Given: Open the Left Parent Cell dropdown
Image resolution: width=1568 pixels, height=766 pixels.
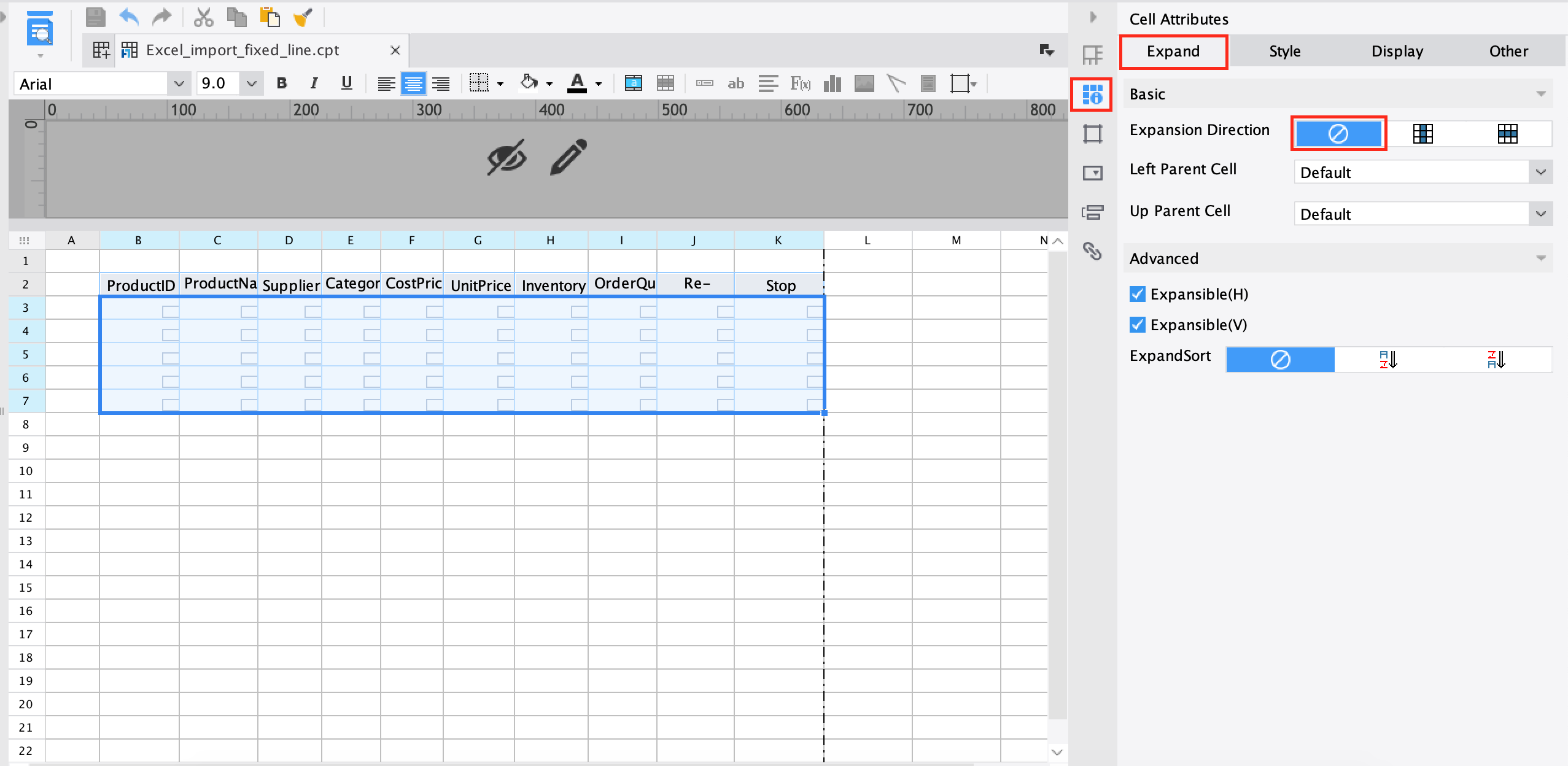Looking at the screenshot, I should tap(1540, 172).
